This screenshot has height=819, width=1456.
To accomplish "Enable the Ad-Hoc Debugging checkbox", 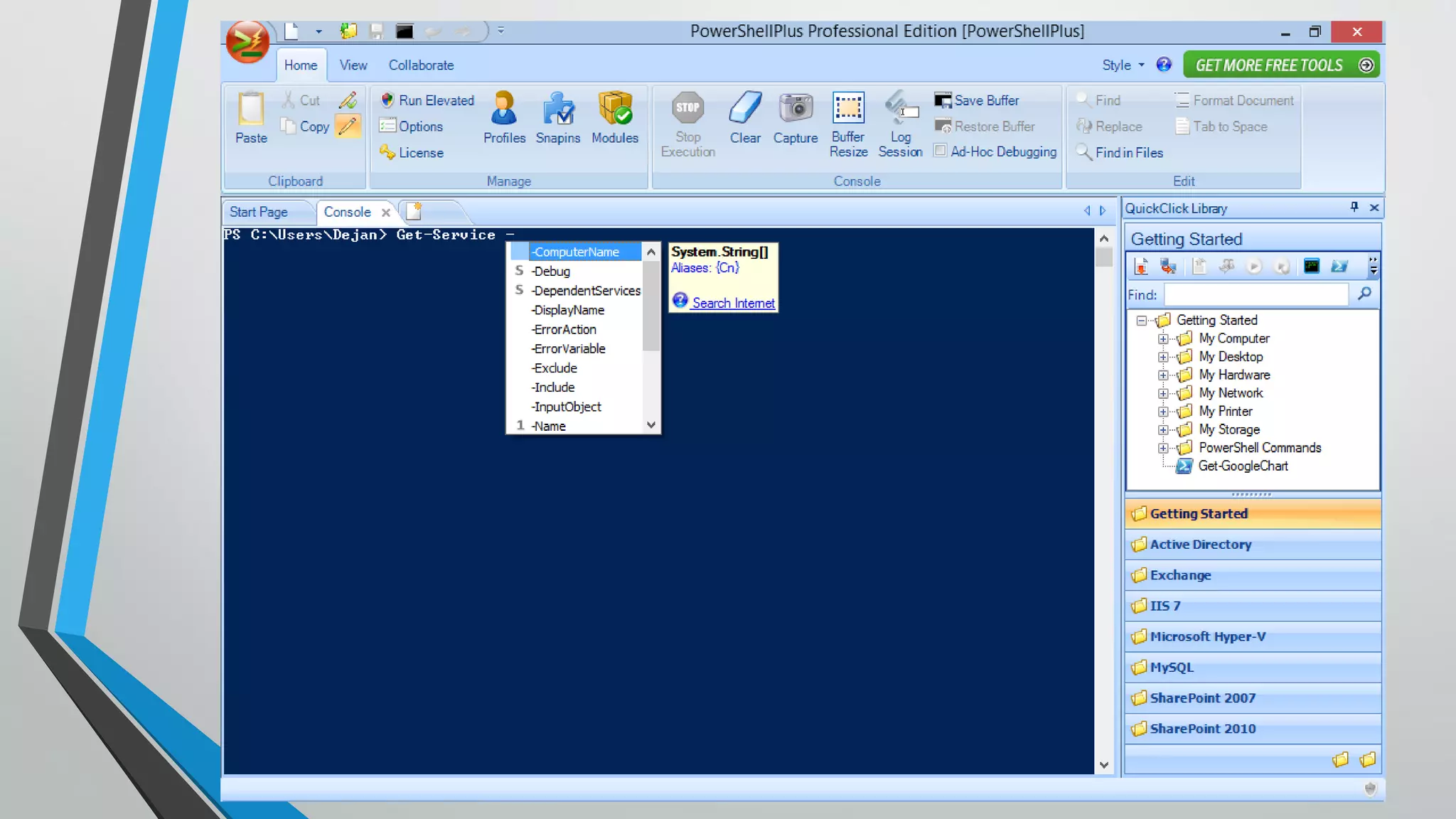I will (x=940, y=151).
